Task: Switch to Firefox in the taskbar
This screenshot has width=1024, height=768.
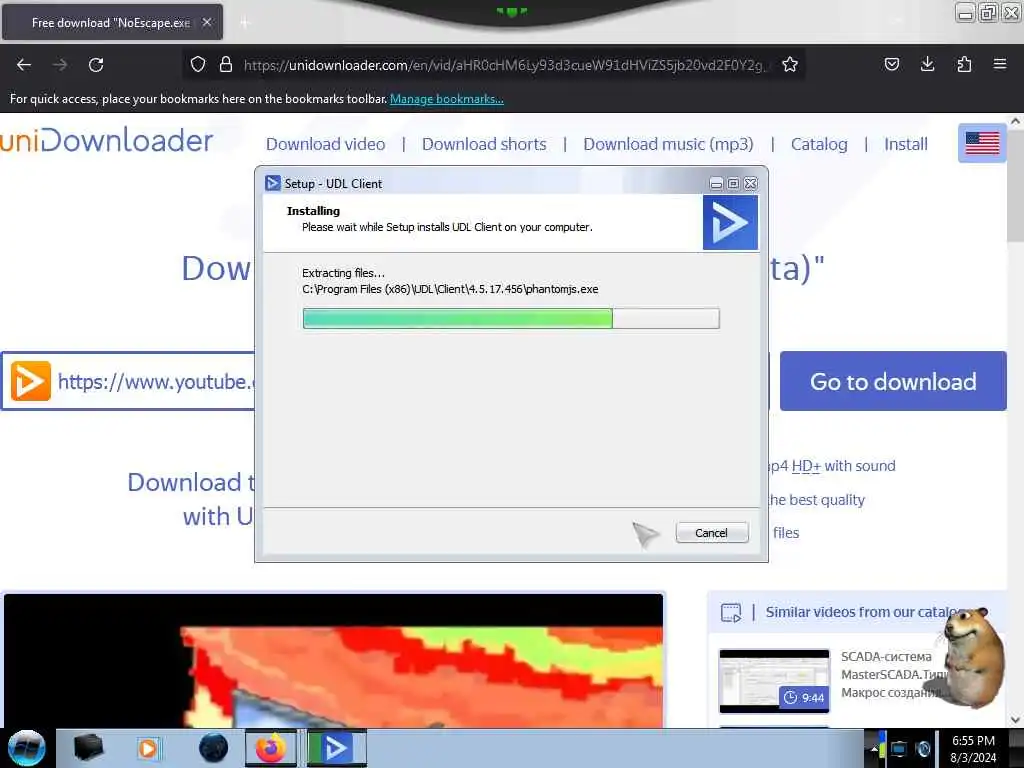Action: click(270, 748)
